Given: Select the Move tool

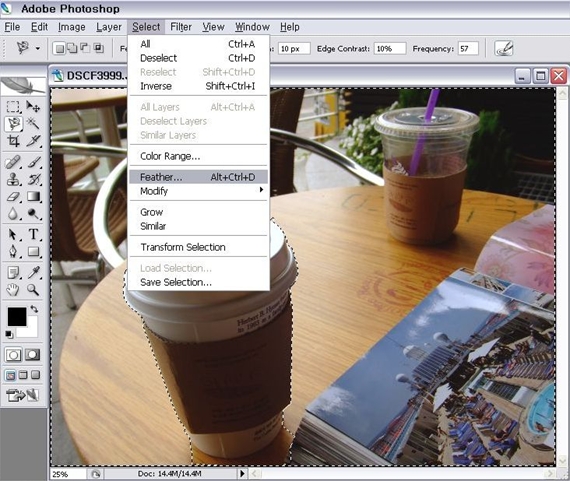Looking at the screenshot, I should pos(33,107).
